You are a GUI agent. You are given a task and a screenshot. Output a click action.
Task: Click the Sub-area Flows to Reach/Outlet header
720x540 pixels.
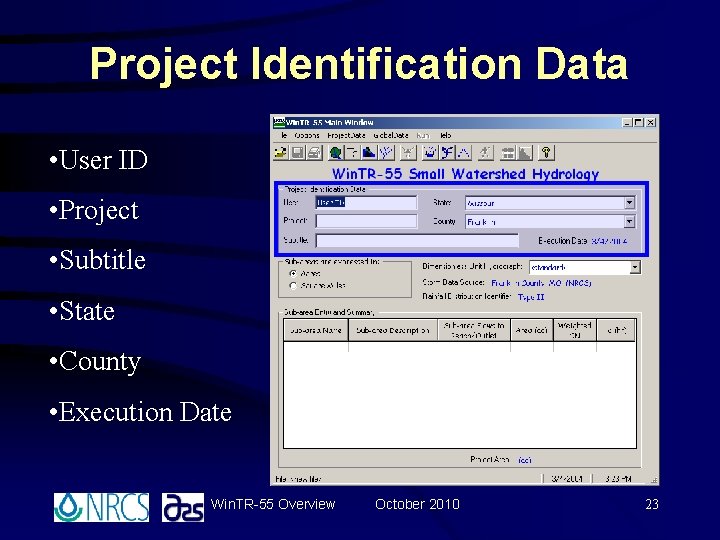474,330
